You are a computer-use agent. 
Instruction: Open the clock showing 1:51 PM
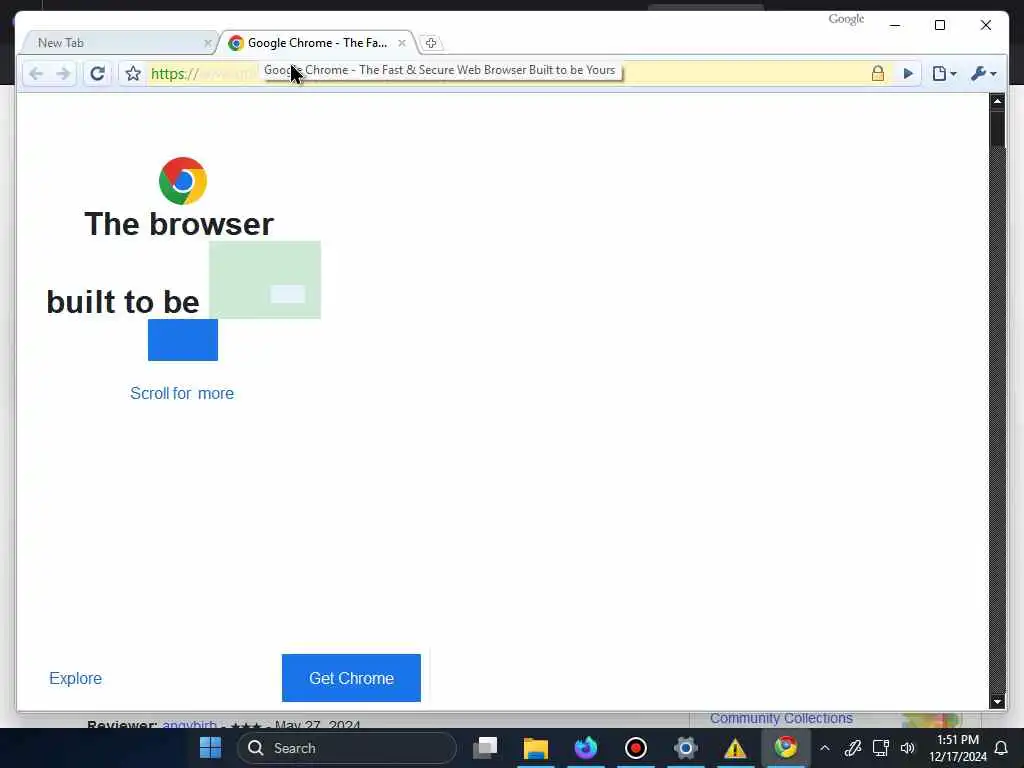[x=957, y=748]
